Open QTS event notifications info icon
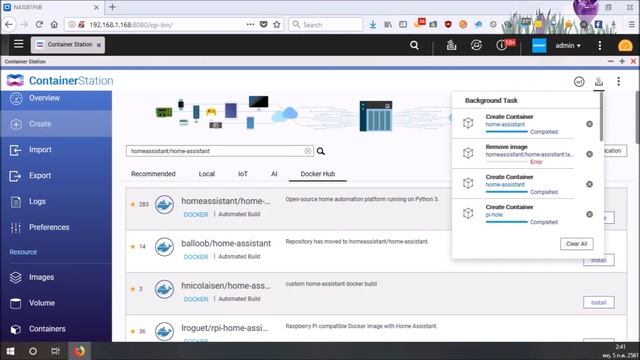640x360 pixels. point(501,45)
